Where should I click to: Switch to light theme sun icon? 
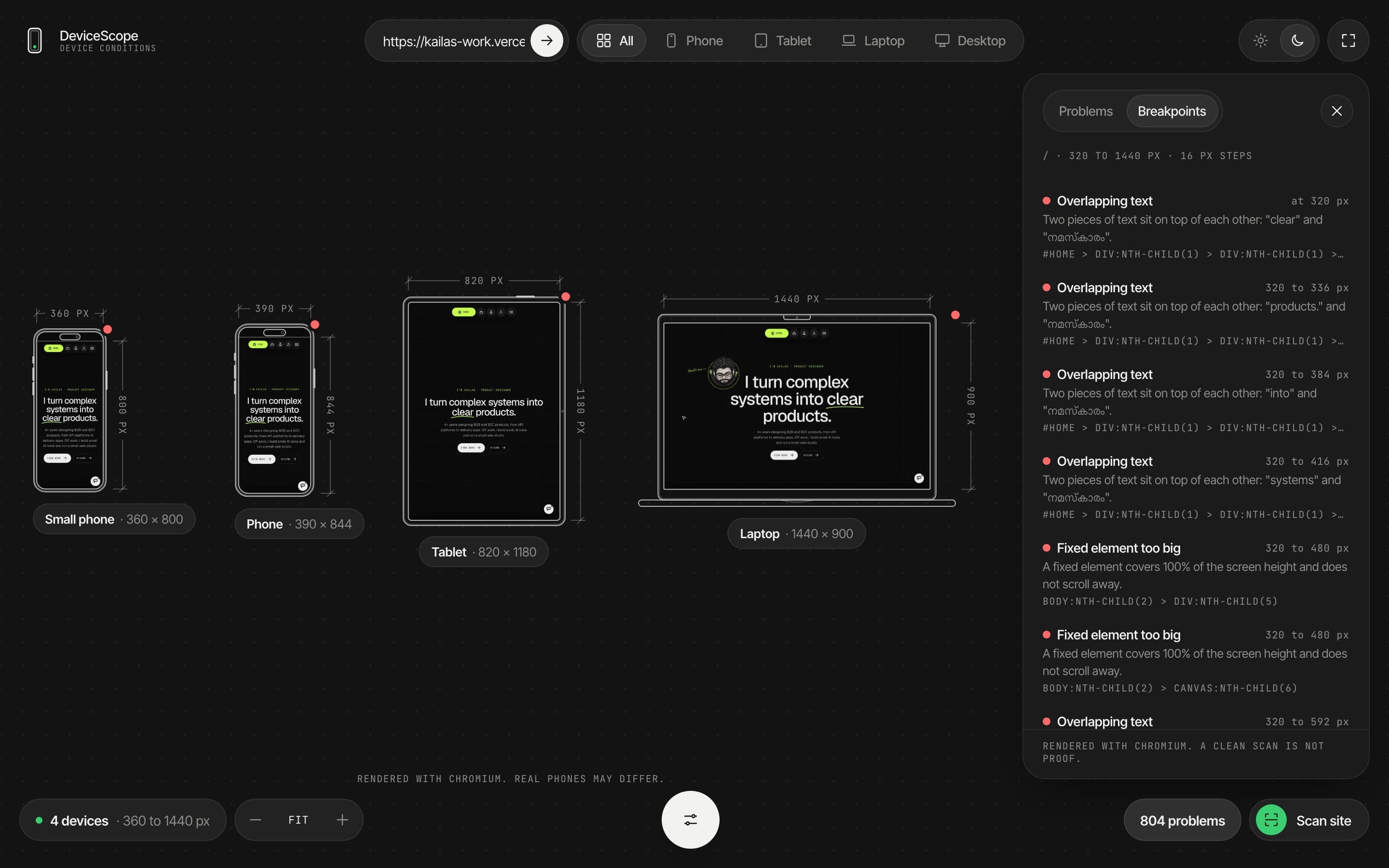(x=1260, y=41)
